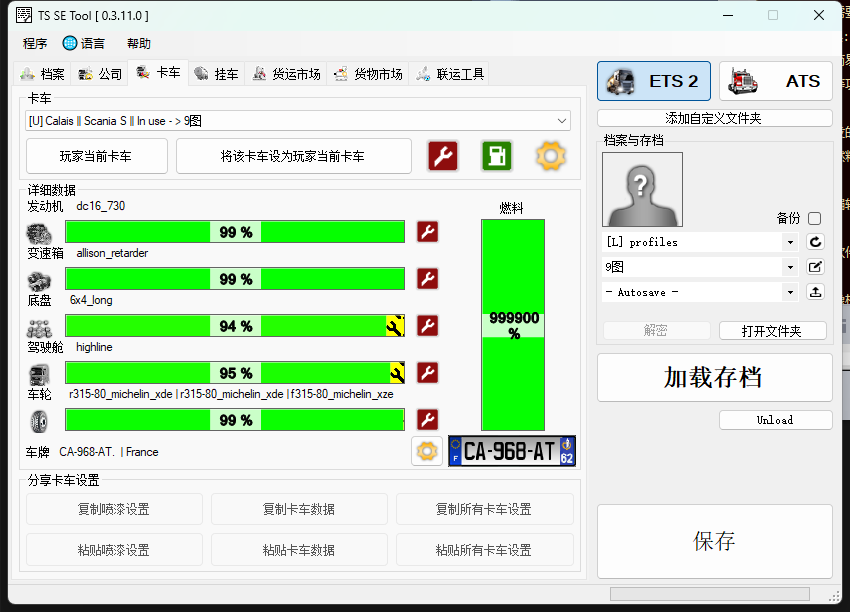
Task: Click 复制所有卡车设置 button
Action: 484,509
